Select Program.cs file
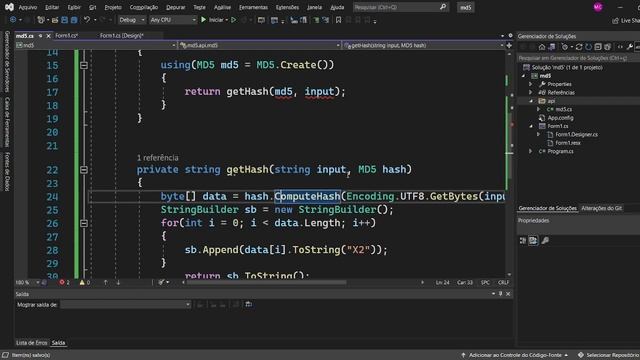The height and width of the screenshot is (360, 640). [x=560, y=151]
